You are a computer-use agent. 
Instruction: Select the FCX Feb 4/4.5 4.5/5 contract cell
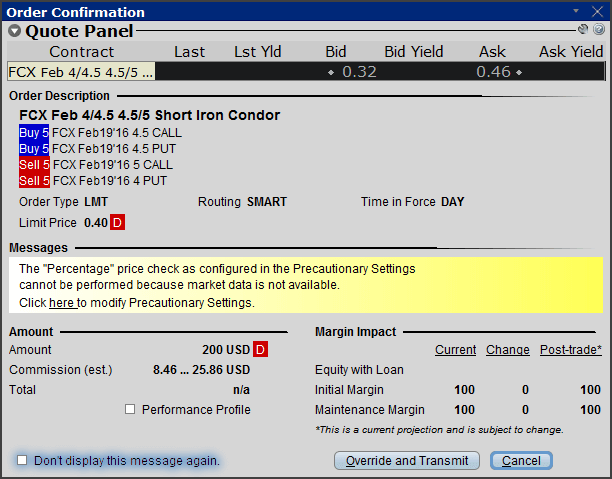81,72
